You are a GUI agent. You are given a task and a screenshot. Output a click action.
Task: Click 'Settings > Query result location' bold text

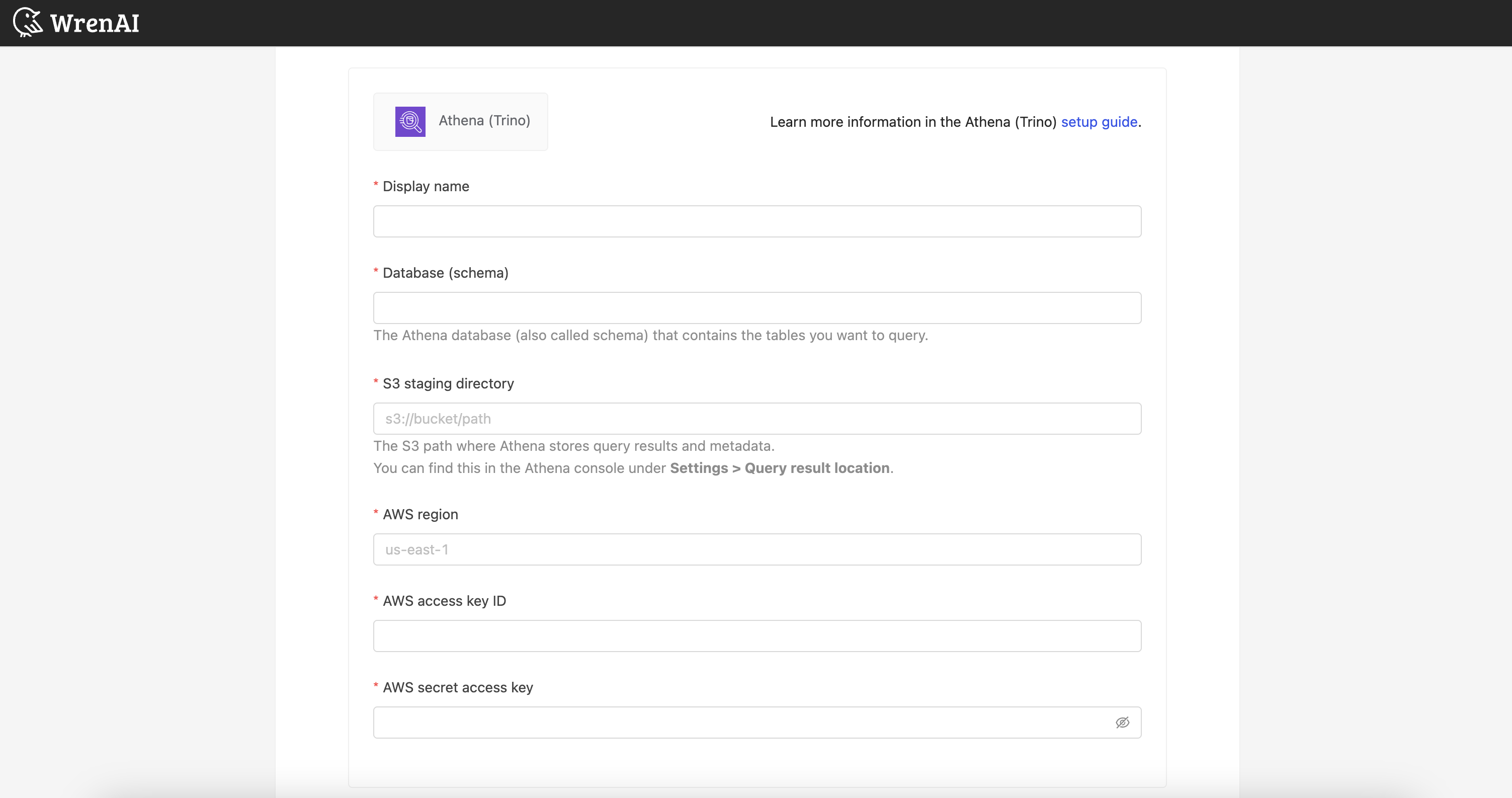780,468
